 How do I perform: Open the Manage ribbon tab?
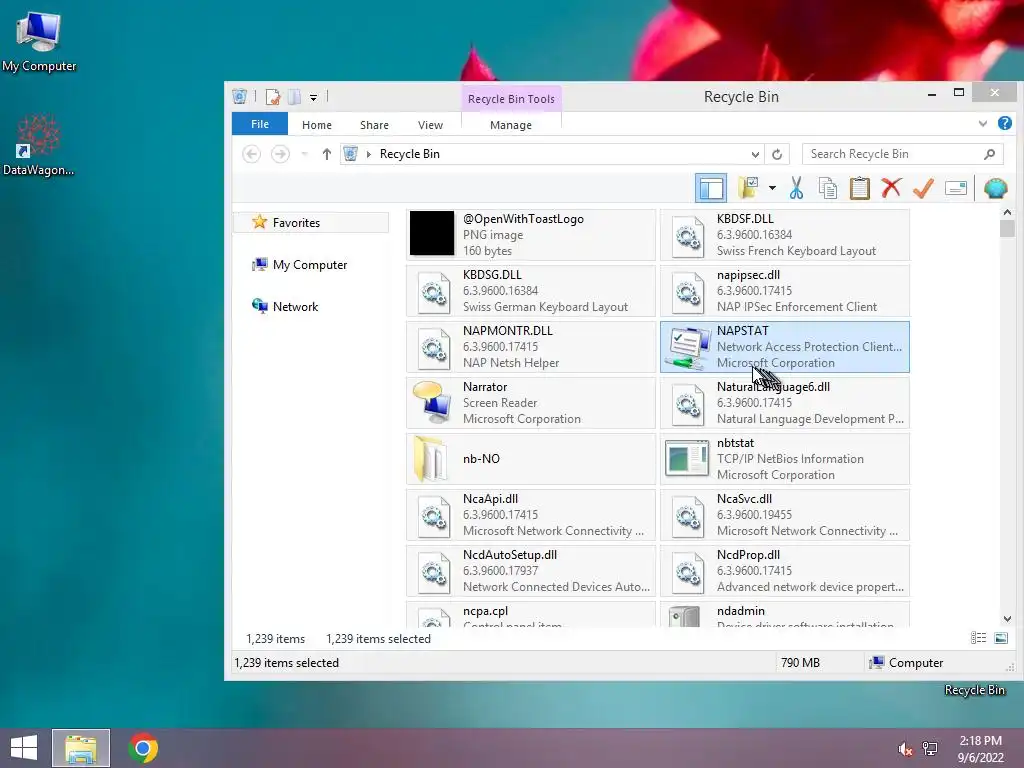(511, 125)
